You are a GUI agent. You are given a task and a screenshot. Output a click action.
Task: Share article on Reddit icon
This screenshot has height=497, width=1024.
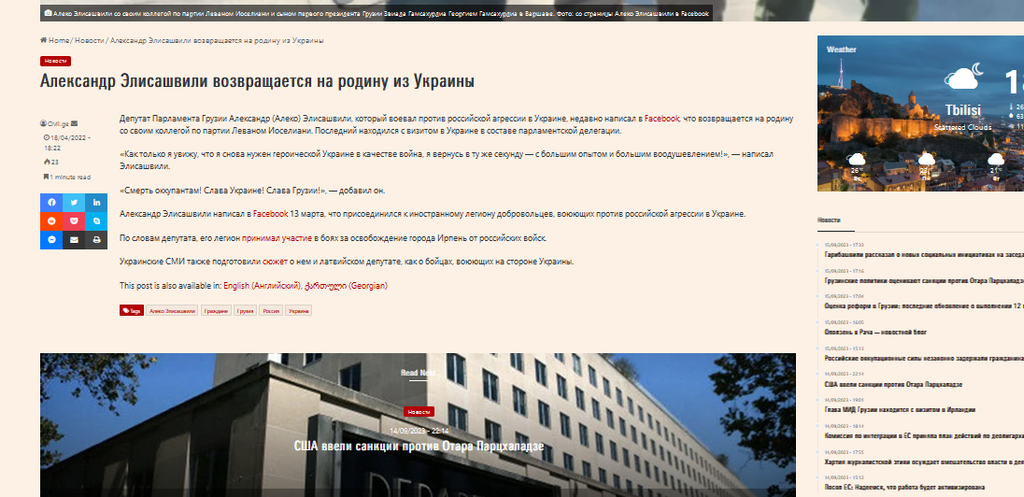coord(51,221)
